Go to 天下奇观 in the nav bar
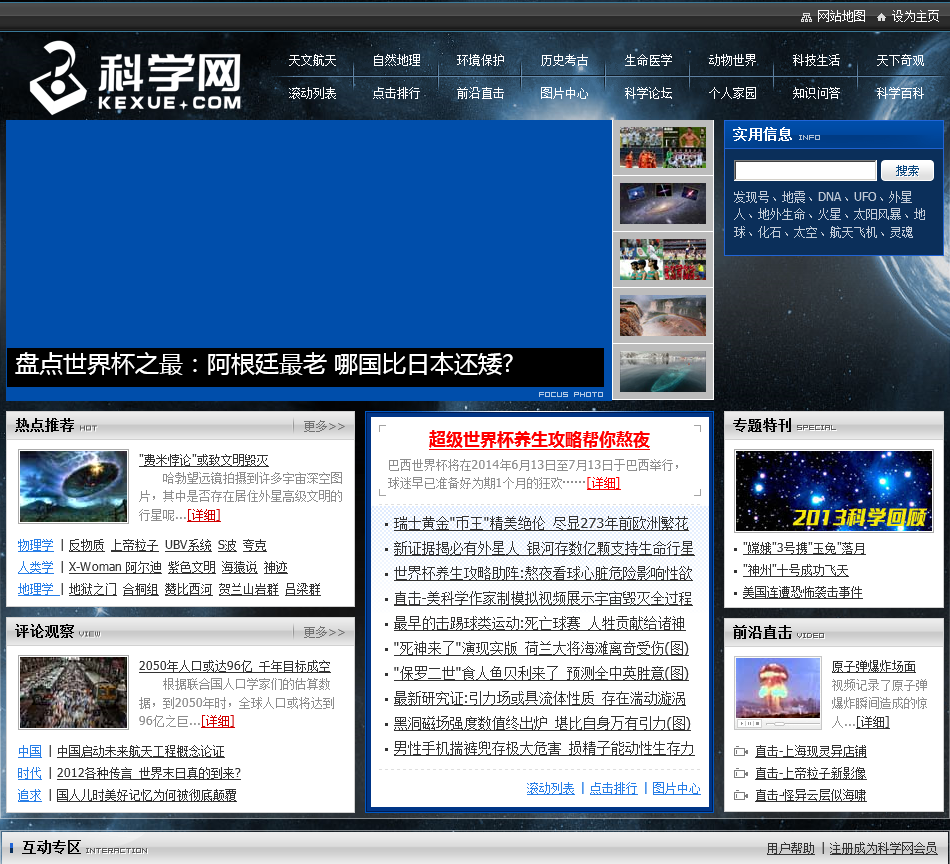950x864 pixels. click(x=900, y=60)
